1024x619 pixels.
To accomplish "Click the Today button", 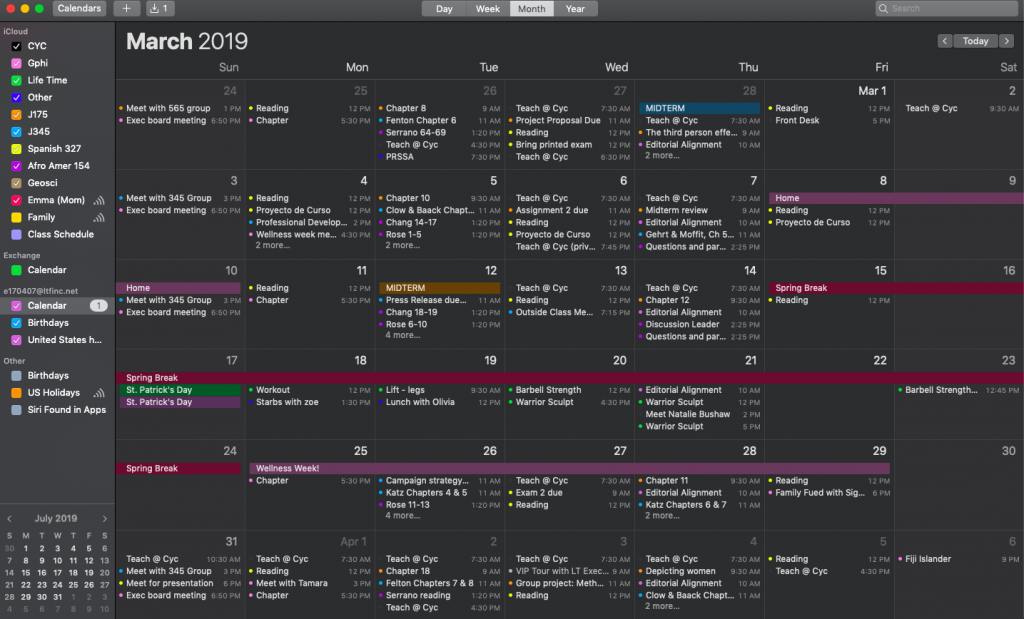I will click(975, 41).
